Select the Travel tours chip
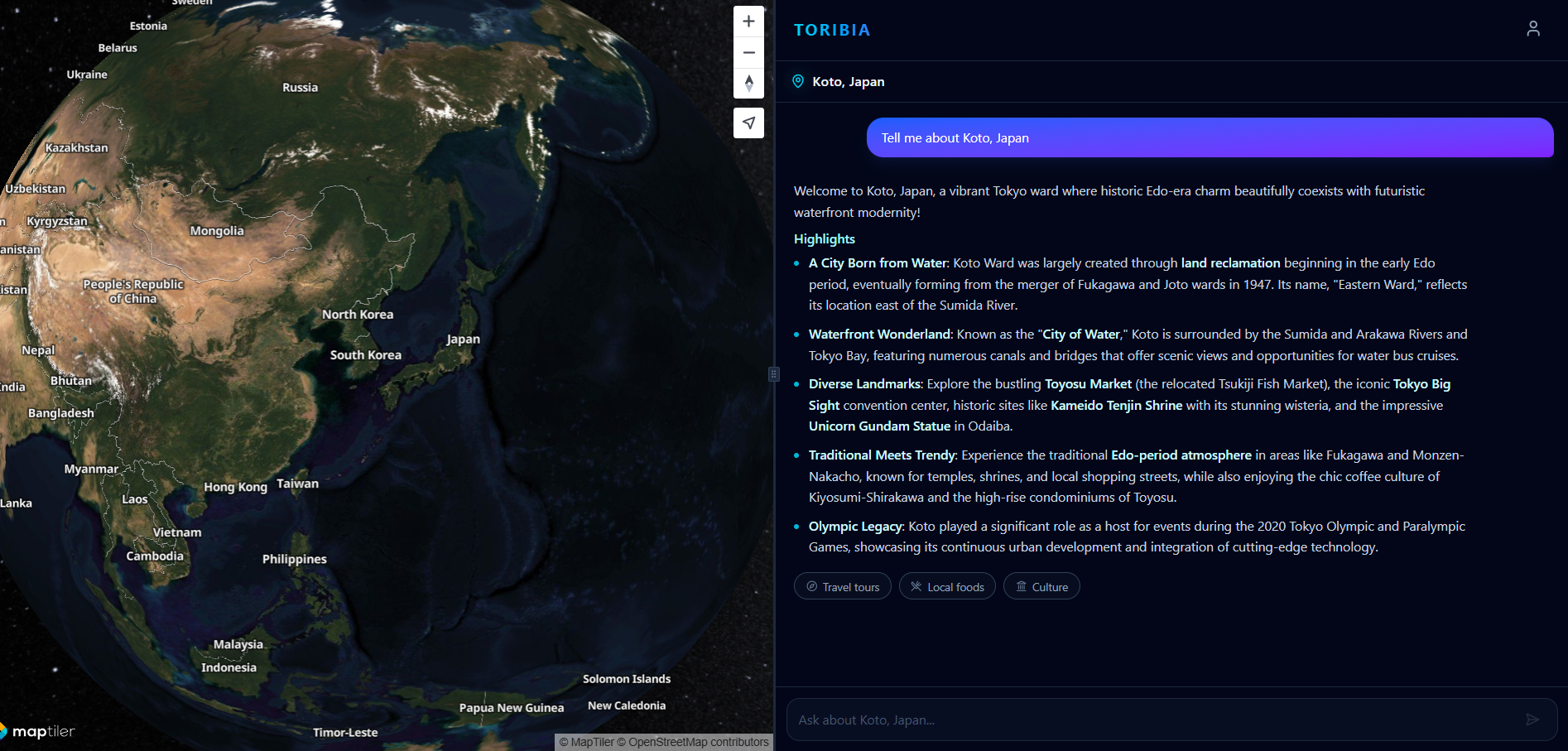The height and width of the screenshot is (751, 1568). point(843,586)
